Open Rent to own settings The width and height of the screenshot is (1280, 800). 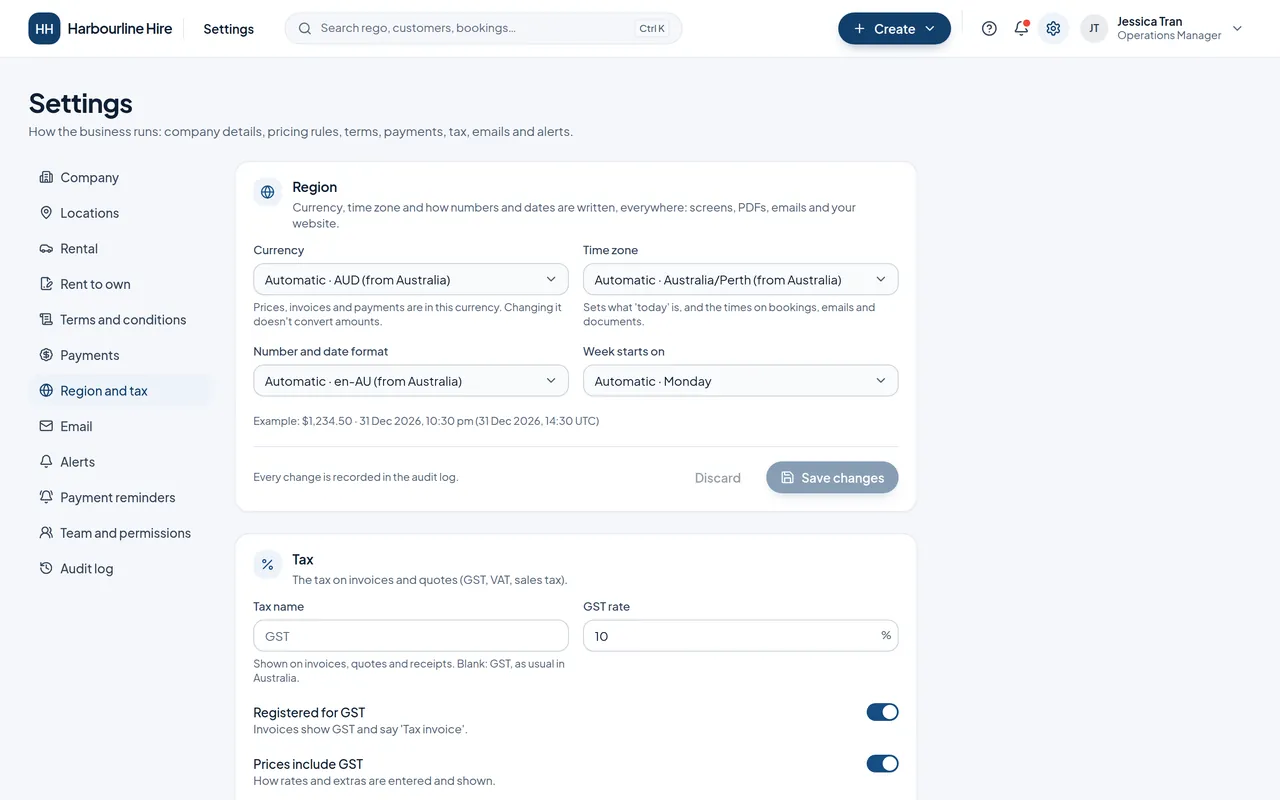(121, 284)
